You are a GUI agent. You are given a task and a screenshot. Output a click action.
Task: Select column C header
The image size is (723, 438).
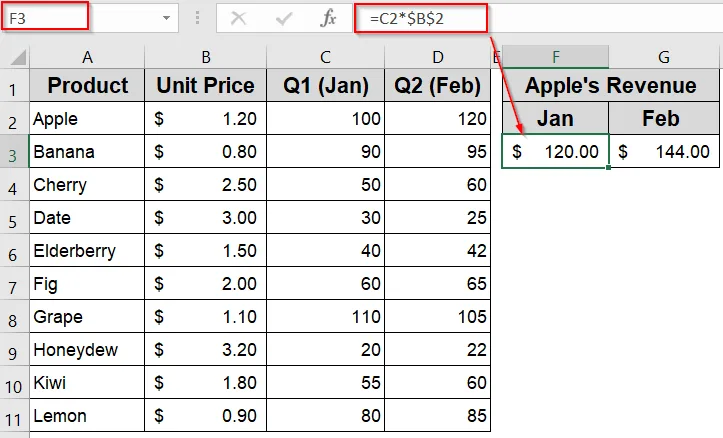point(326,57)
